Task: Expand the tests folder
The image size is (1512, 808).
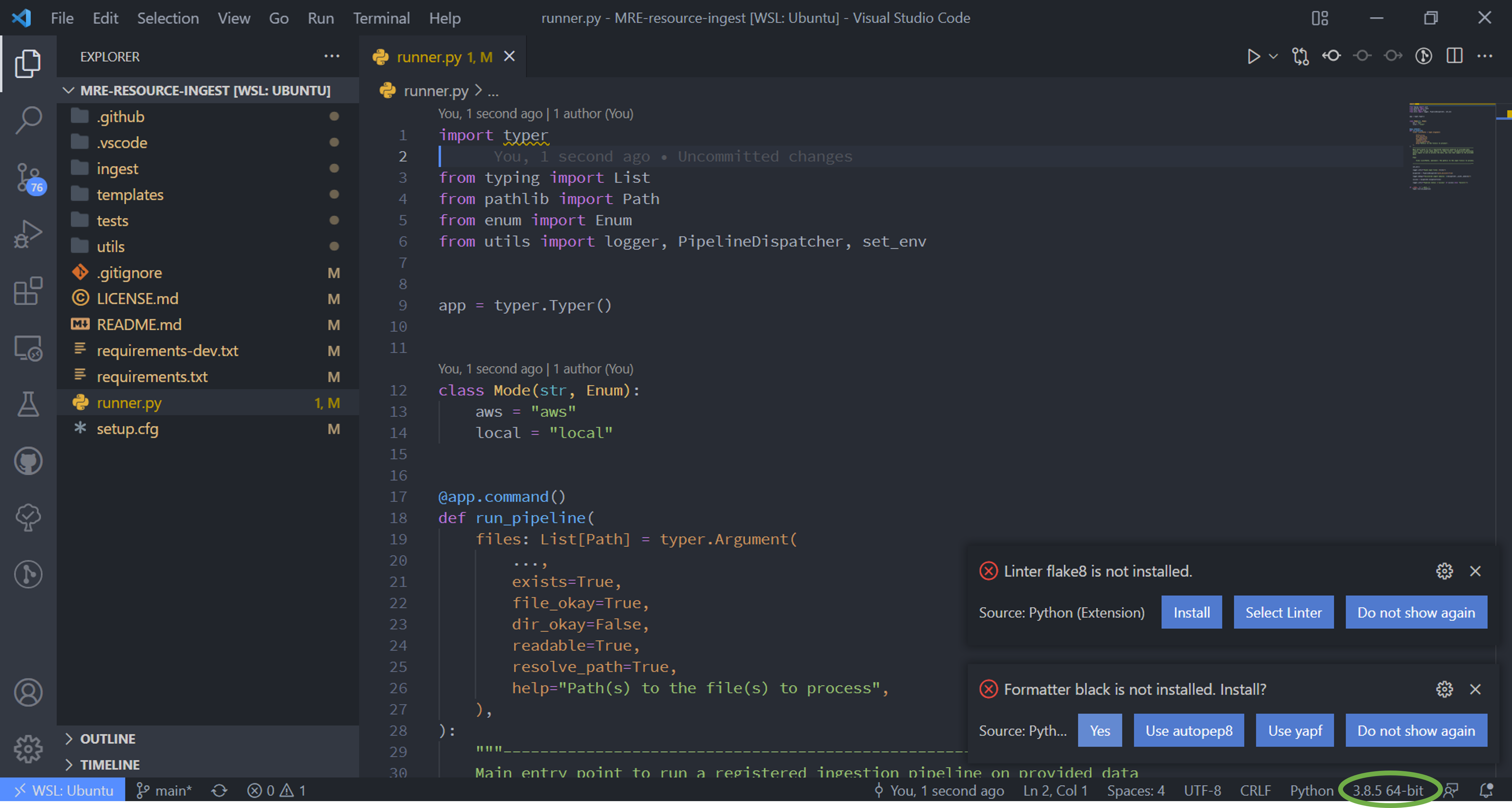Action: point(208,221)
